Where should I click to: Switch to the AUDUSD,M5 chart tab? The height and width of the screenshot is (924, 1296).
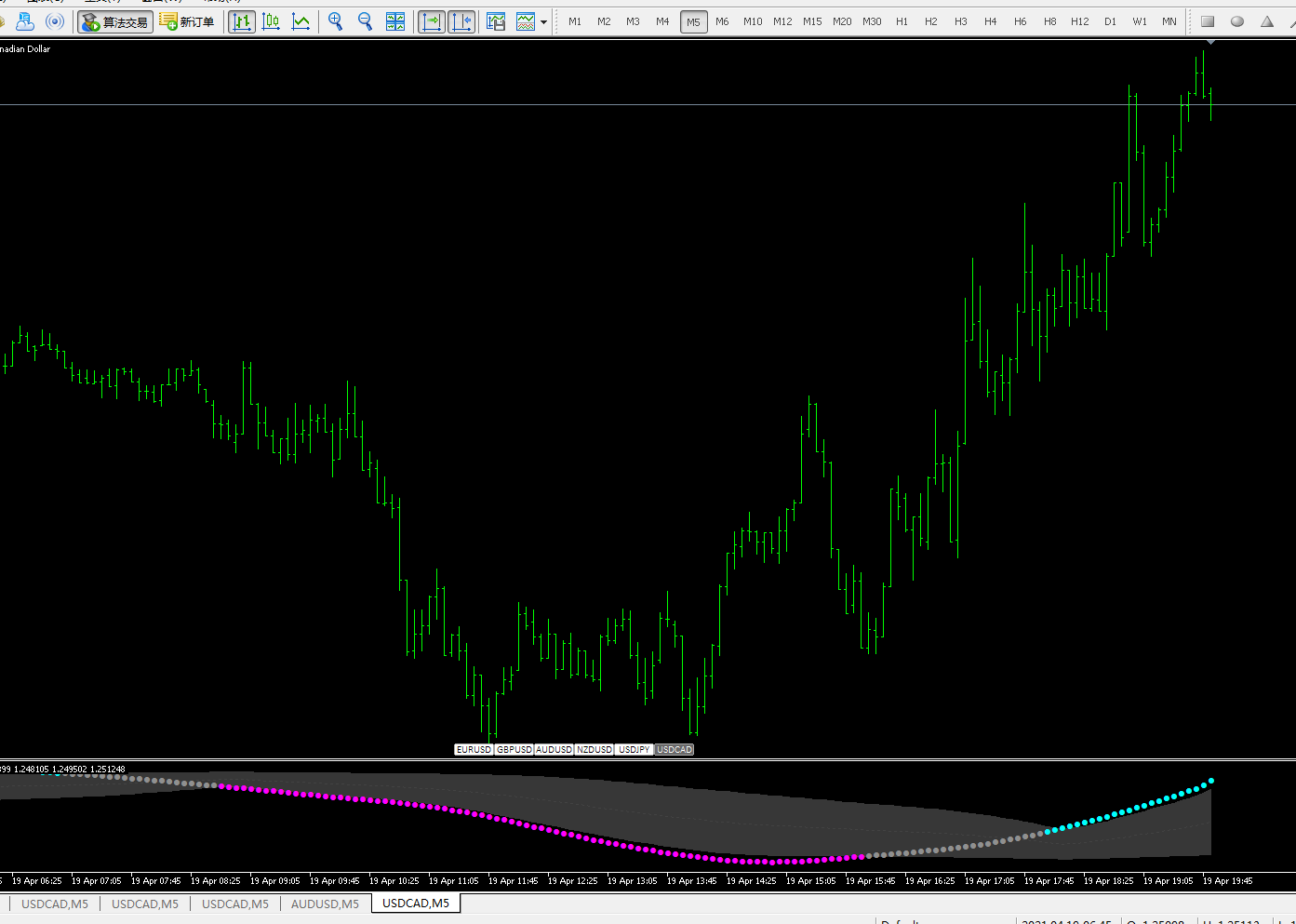point(325,904)
